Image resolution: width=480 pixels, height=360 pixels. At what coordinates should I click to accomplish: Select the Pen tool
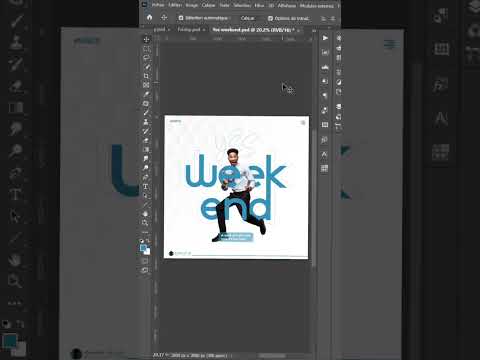click(146, 177)
